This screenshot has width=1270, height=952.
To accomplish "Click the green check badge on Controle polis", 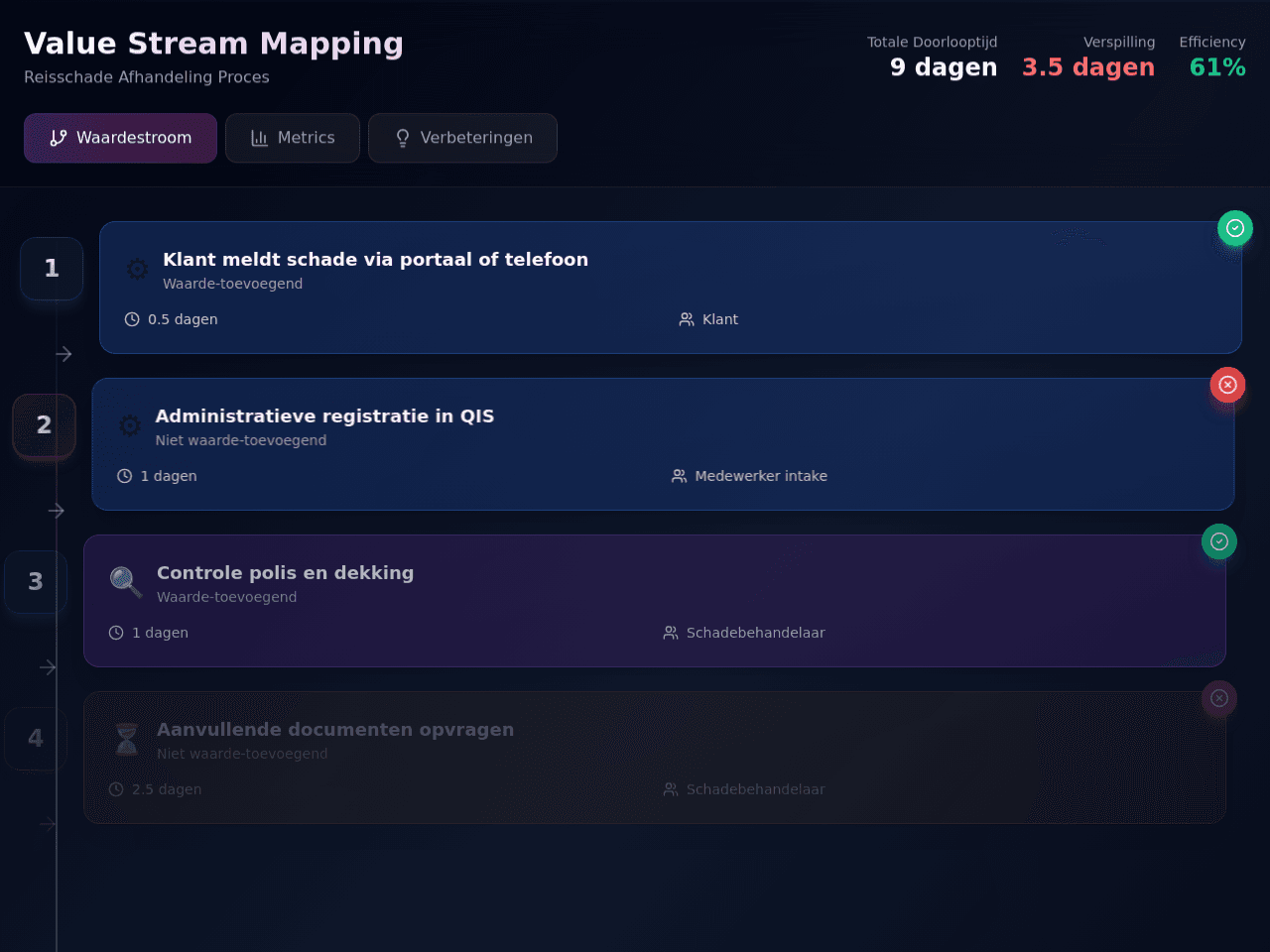I will click(x=1219, y=541).
